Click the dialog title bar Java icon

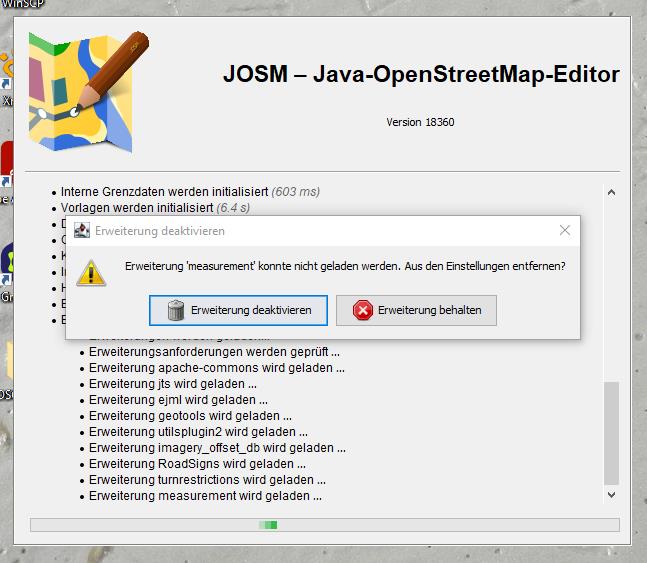click(x=82, y=231)
